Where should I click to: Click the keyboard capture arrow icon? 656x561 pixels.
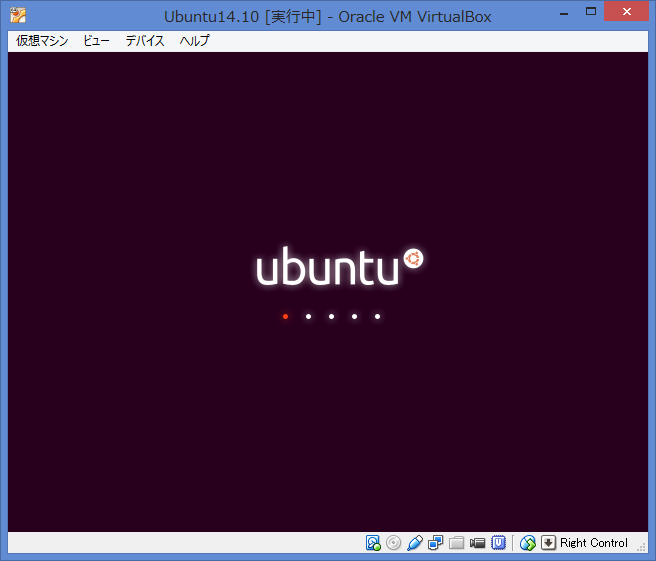tap(548, 543)
